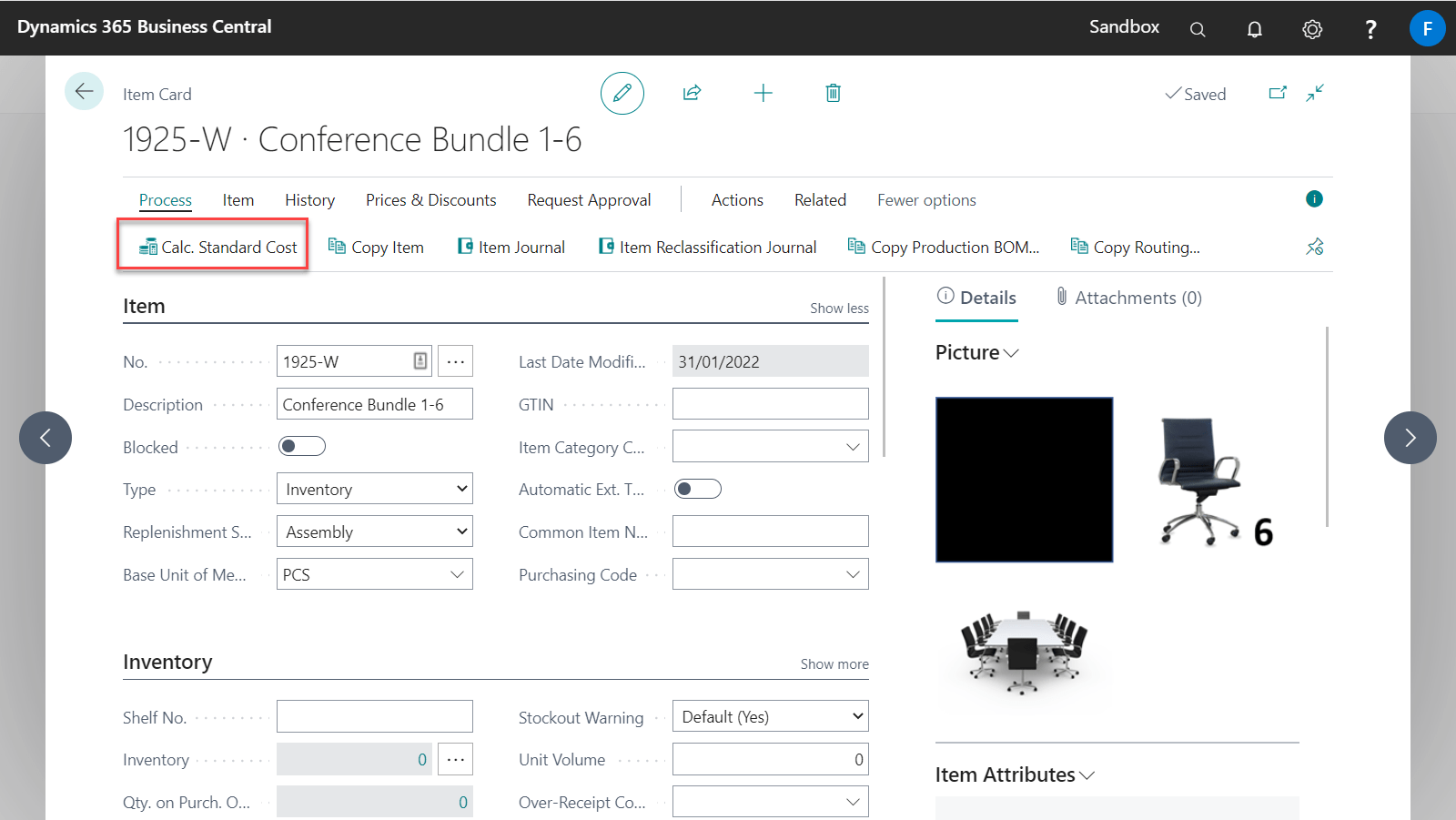Open Stockout Warning dropdown
Screen dimensions: 1456x820
(771, 716)
